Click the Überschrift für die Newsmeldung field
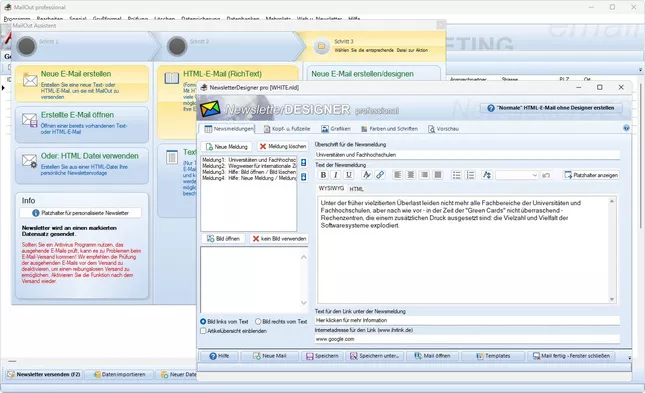The height and width of the screenshot is (393, 645). 467,155
